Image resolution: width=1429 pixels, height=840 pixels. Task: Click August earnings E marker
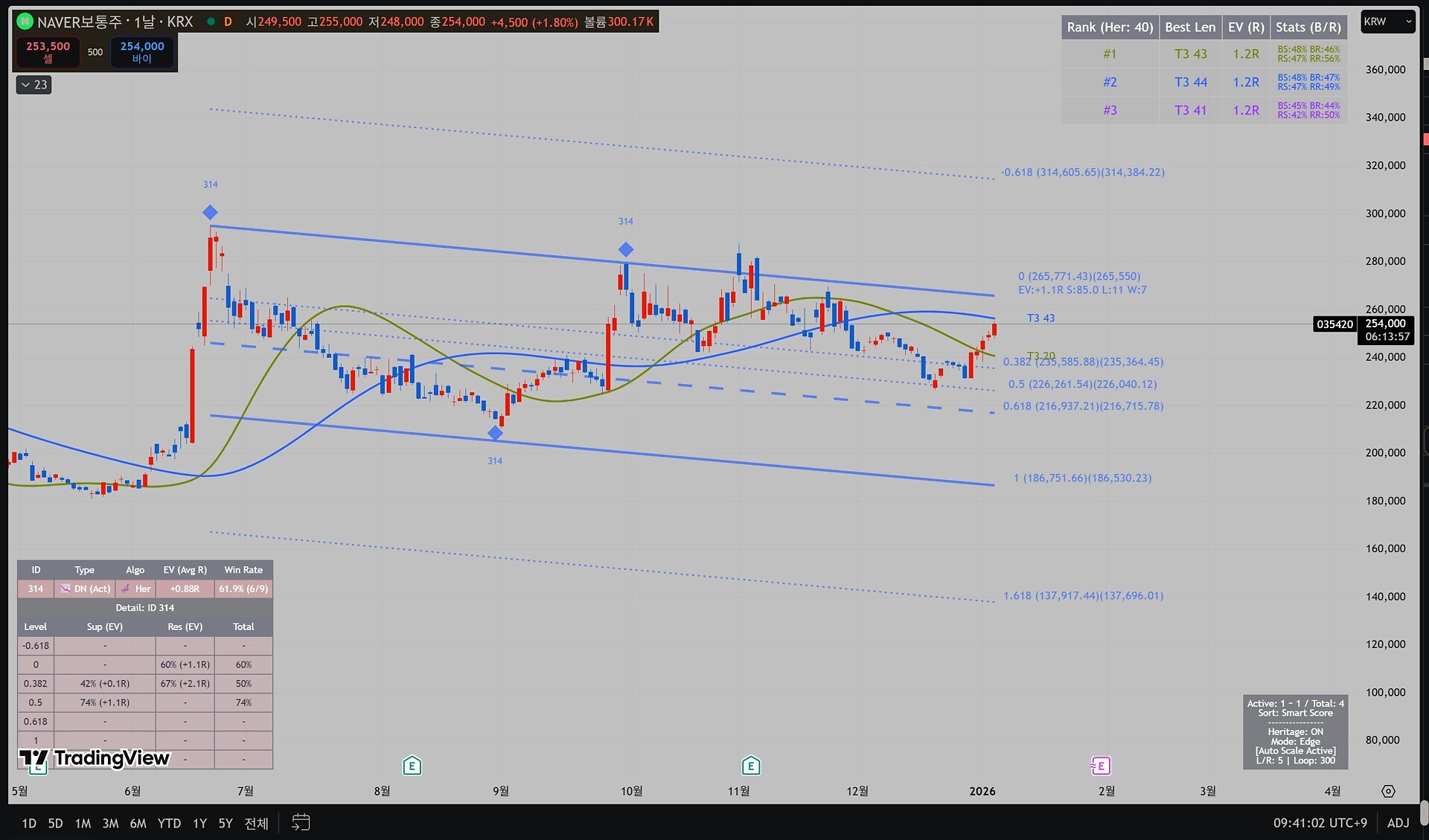pyautogui.click(x=412, y=766)
